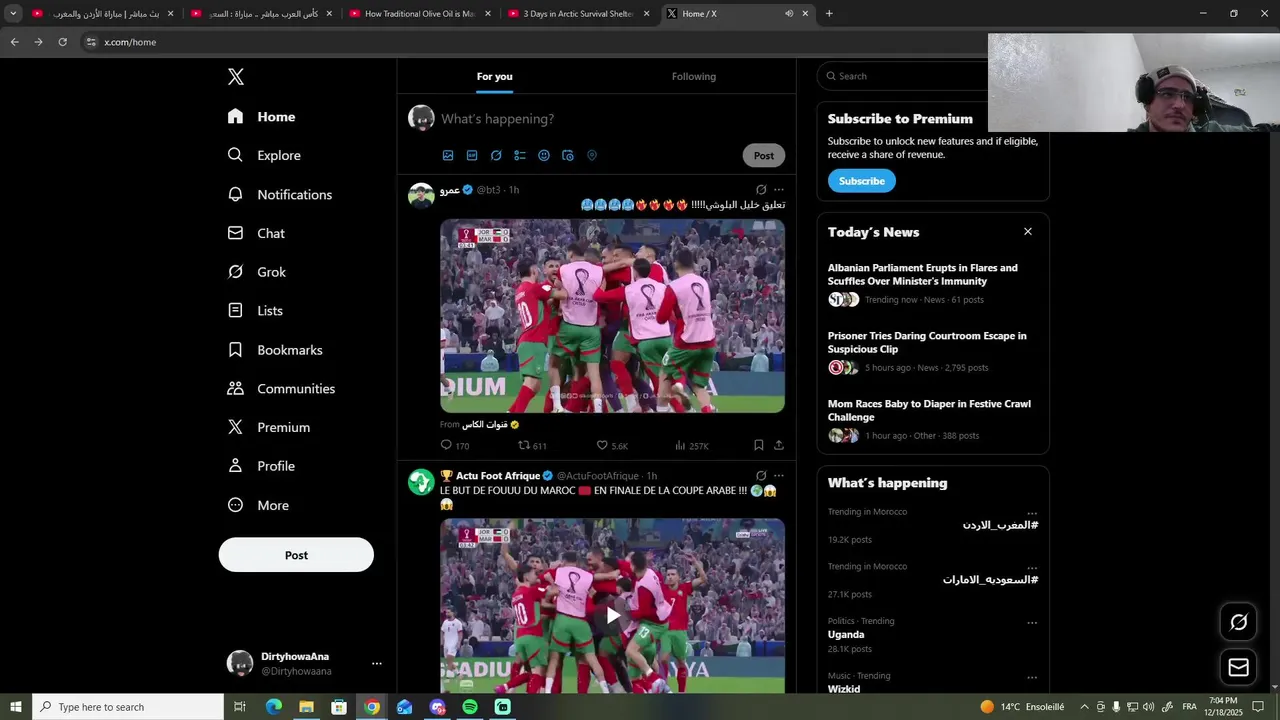Viewport: 1280px width, 720px height.
Task: Like the @bt3 post with 5.6K likes
Action: 612,445
